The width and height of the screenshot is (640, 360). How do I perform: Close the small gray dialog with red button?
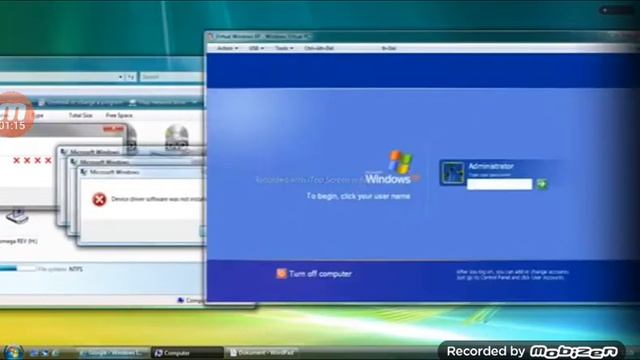click(x=113, y=129)
